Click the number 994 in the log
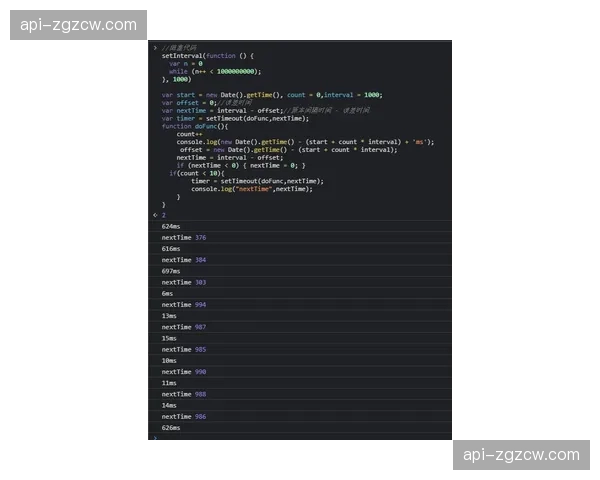 coord(201,304)
